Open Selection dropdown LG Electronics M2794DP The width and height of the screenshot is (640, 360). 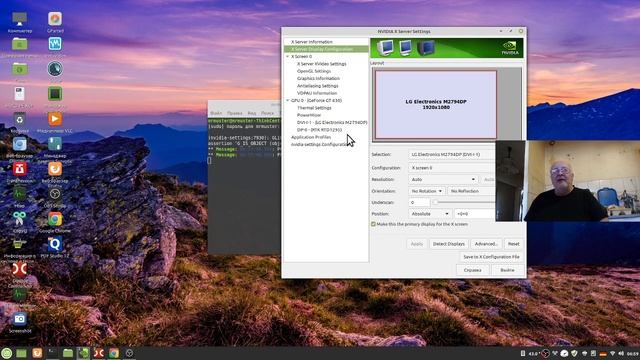[452, 155]
